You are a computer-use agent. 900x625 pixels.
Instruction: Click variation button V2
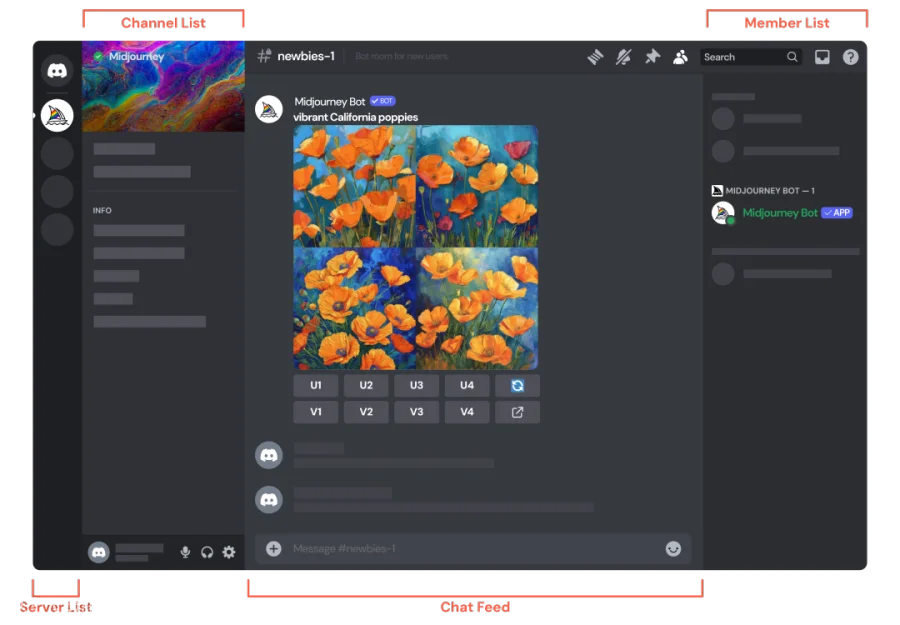pyautogui.click(x=366, y=412)
